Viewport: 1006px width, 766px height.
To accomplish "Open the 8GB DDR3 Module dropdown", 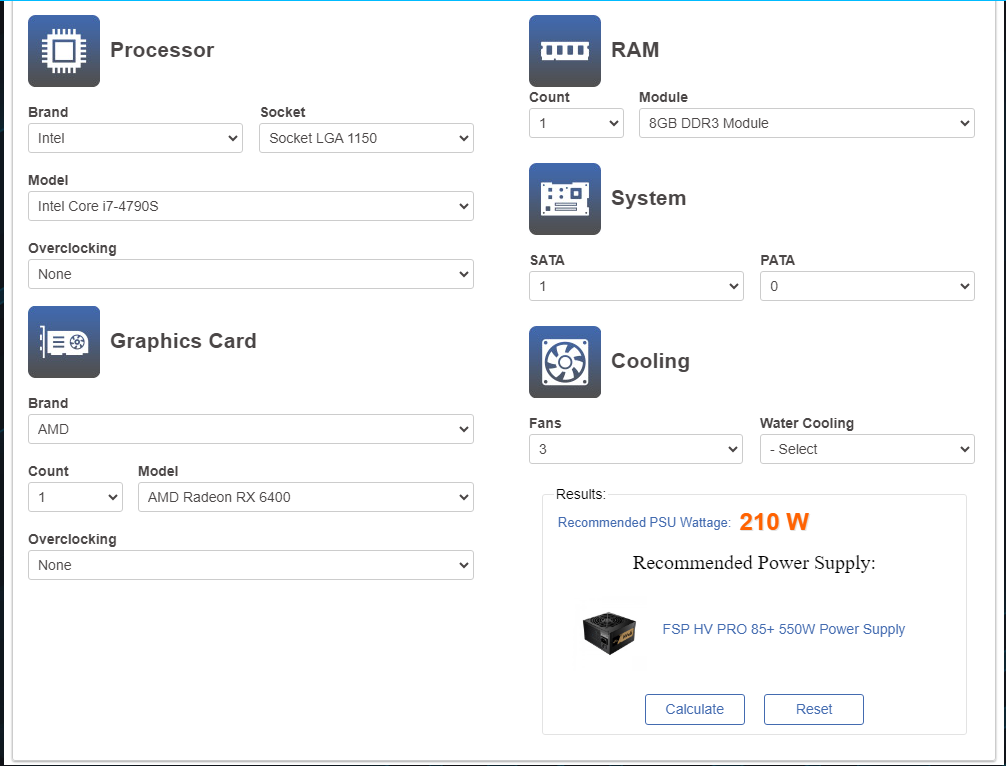I will click(806, 123).
